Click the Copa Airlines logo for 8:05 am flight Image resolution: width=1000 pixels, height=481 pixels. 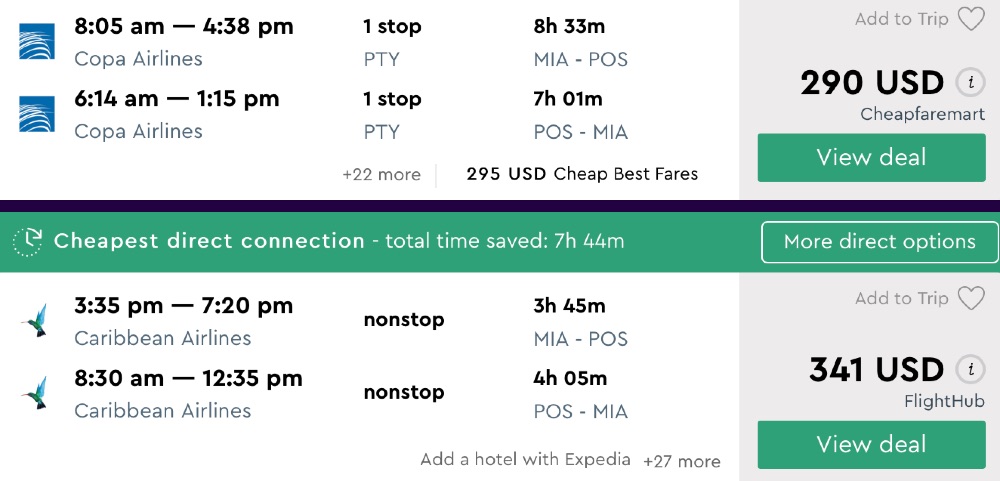[36, 42]
